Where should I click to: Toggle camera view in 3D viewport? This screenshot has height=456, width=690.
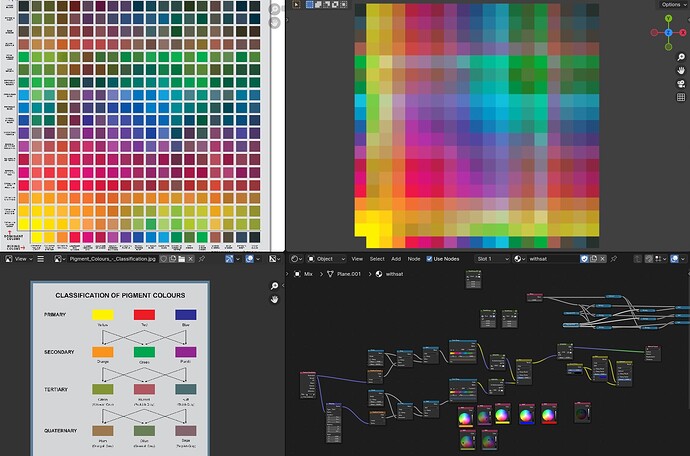pyautogui.click(x=681, y=84)
